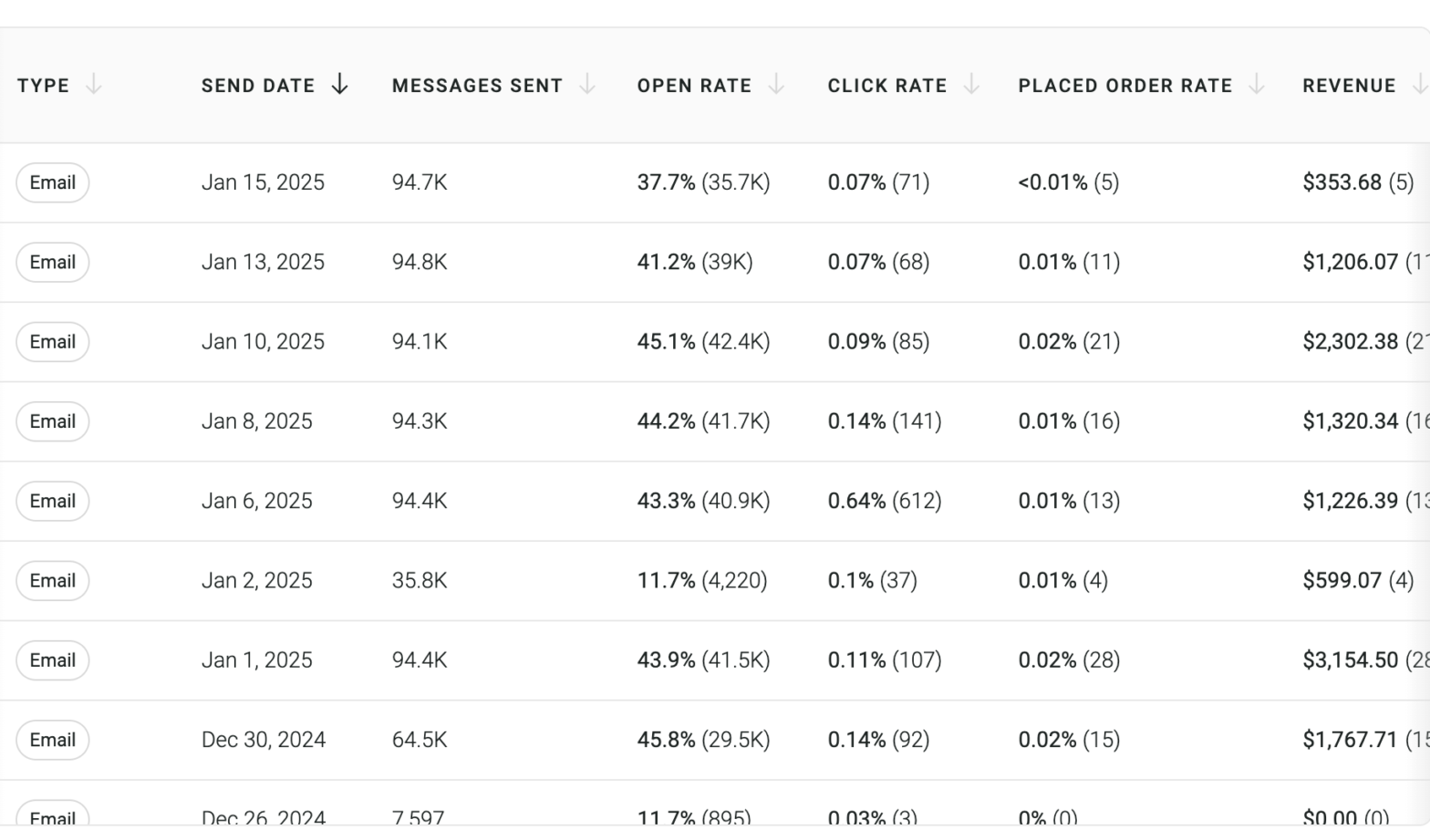Select the Email badge in the Dec 30 row
The image size is (1430, 840).
point(52,740)
